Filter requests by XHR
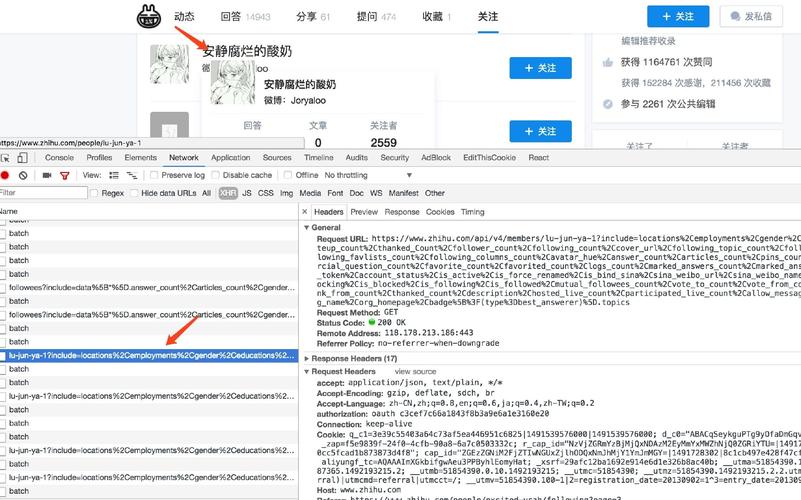The image size is (801, 500). click(x=228, y=193)
